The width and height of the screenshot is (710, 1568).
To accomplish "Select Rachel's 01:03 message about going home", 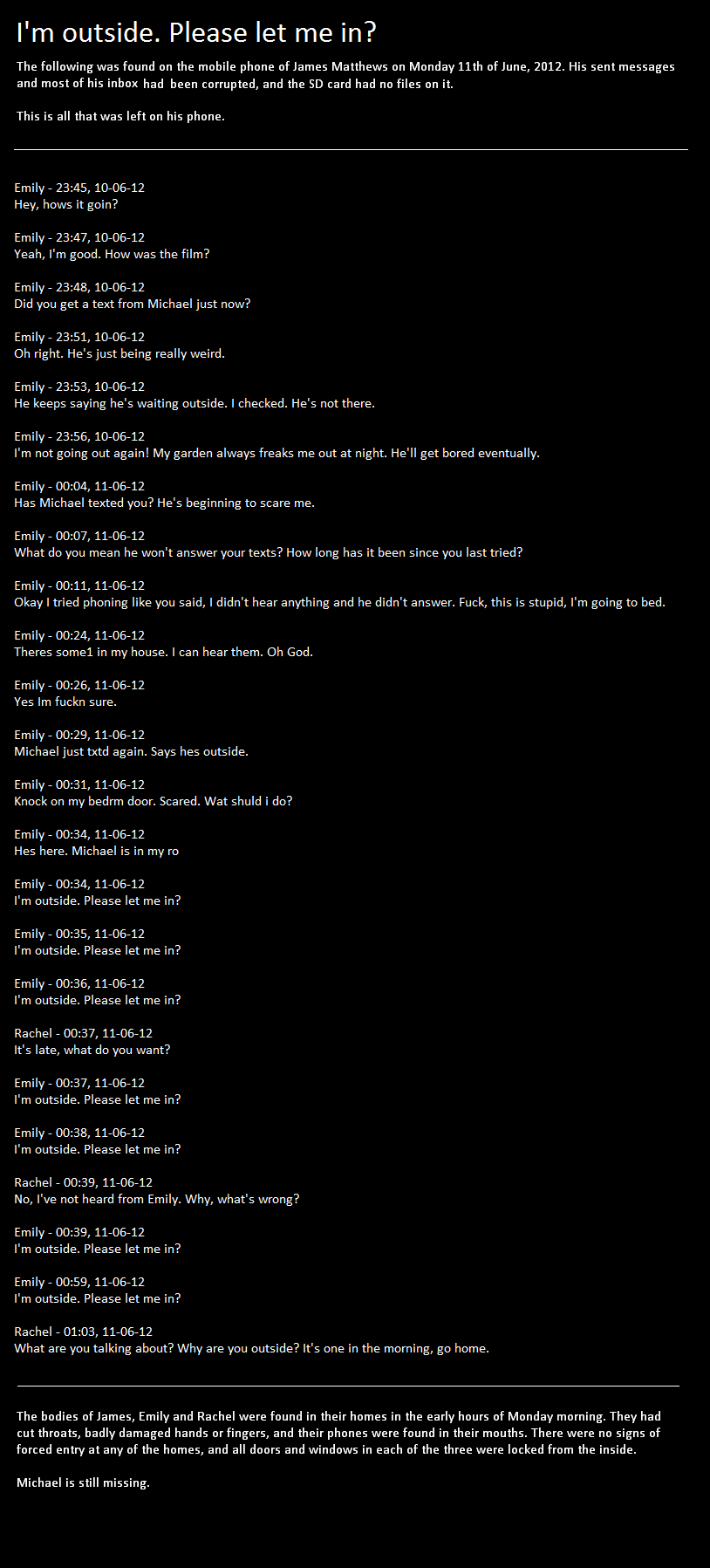I will pyautogui.click(x=251, y=1348).
